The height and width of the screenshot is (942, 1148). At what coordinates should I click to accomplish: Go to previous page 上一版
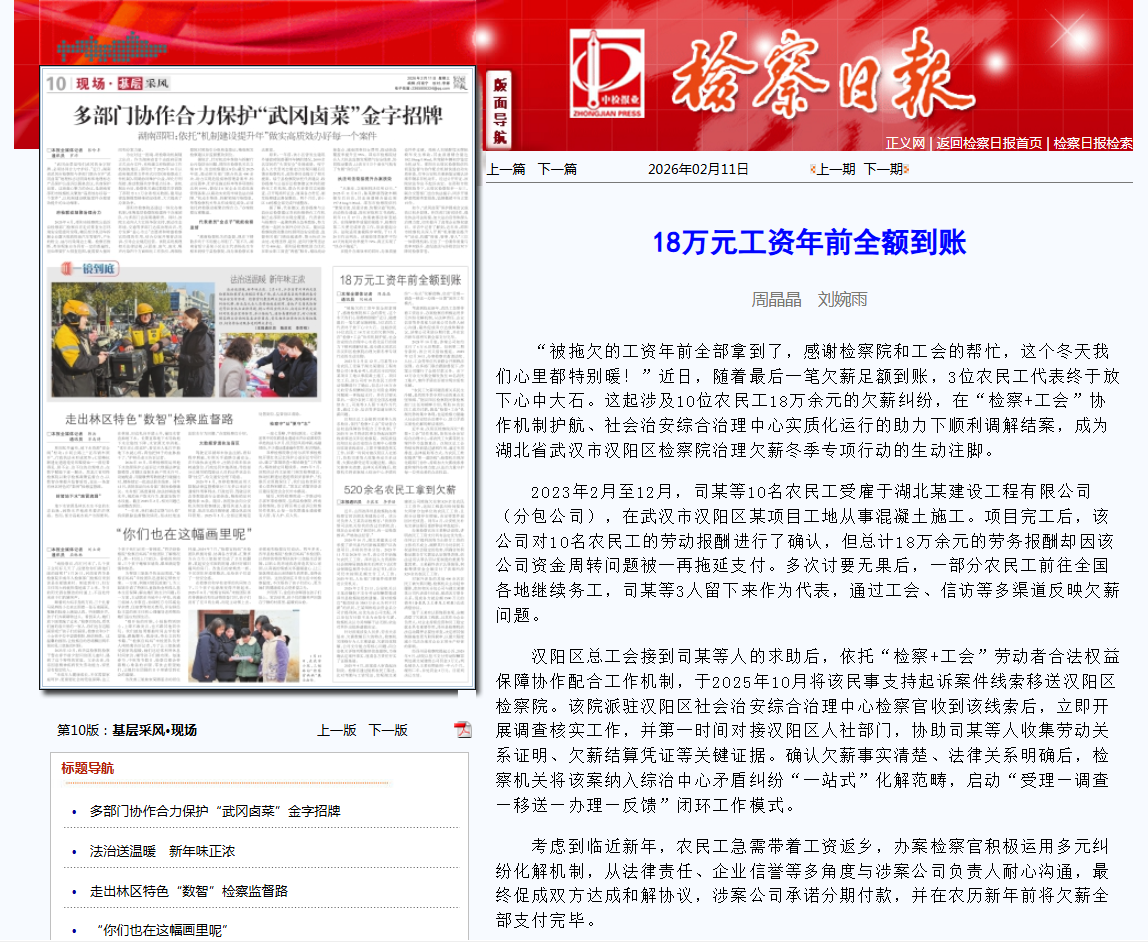coord(337,730)
